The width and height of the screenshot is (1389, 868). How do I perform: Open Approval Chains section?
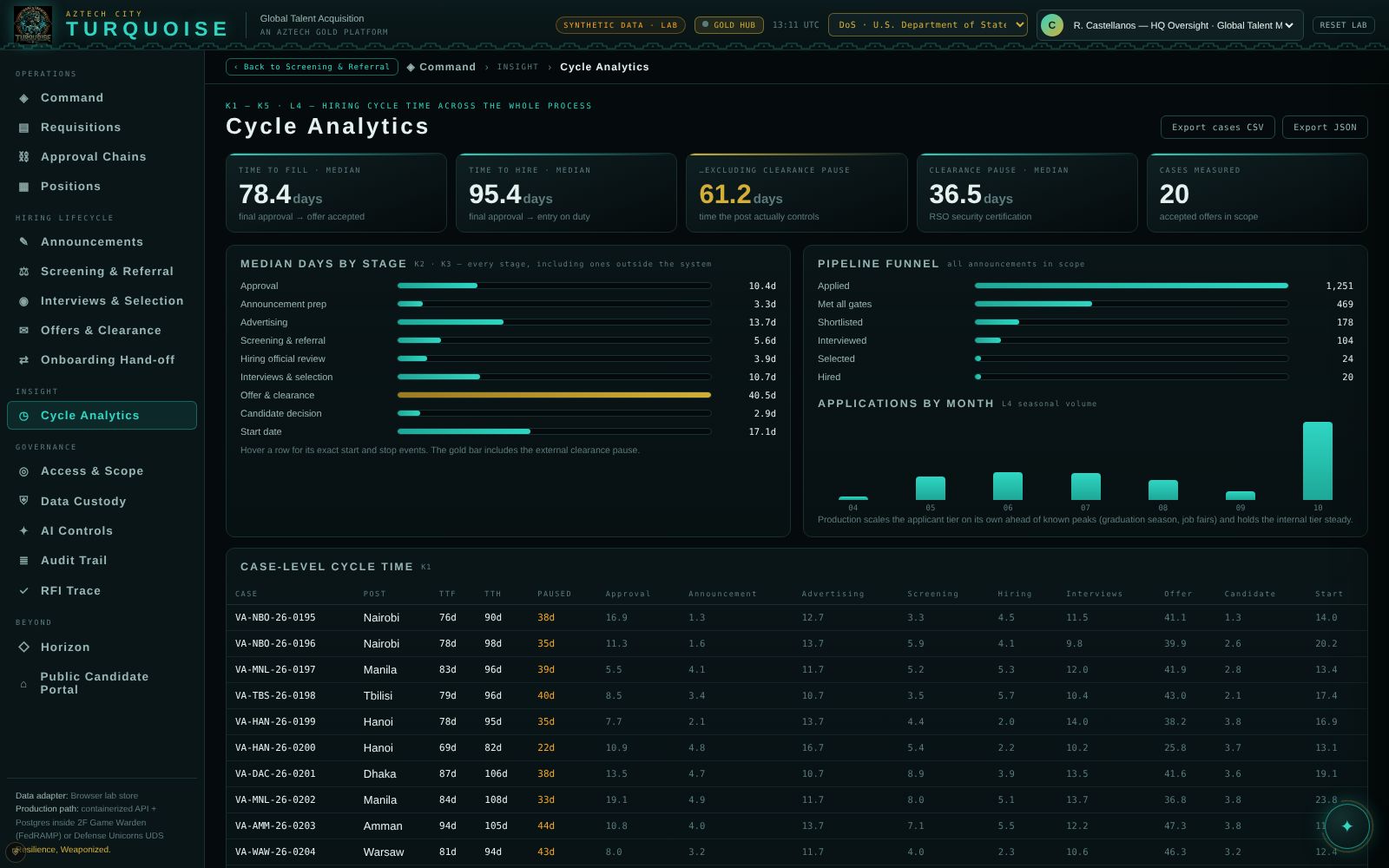(x=102, y=157)
